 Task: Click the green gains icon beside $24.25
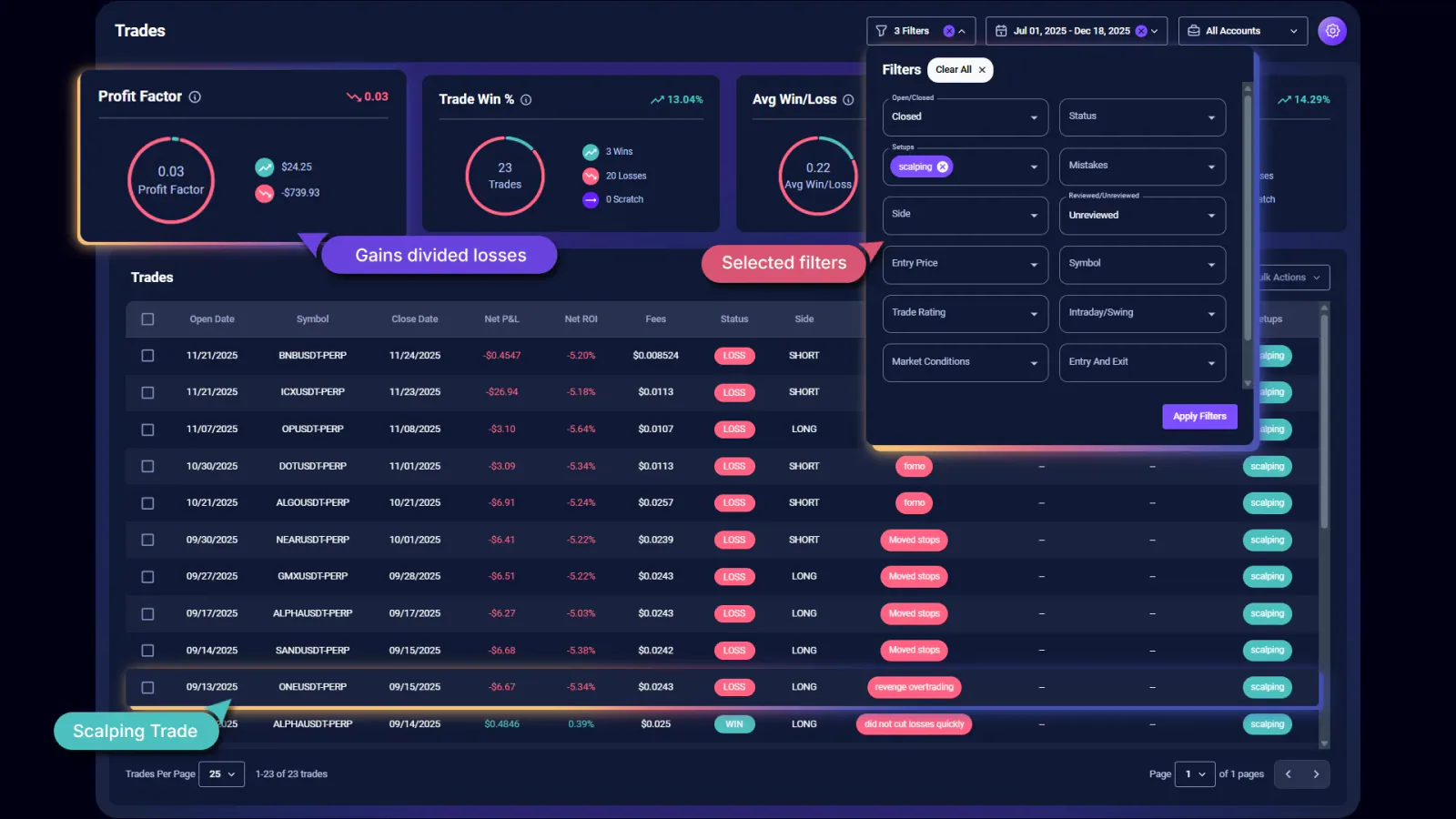point(265,167)
